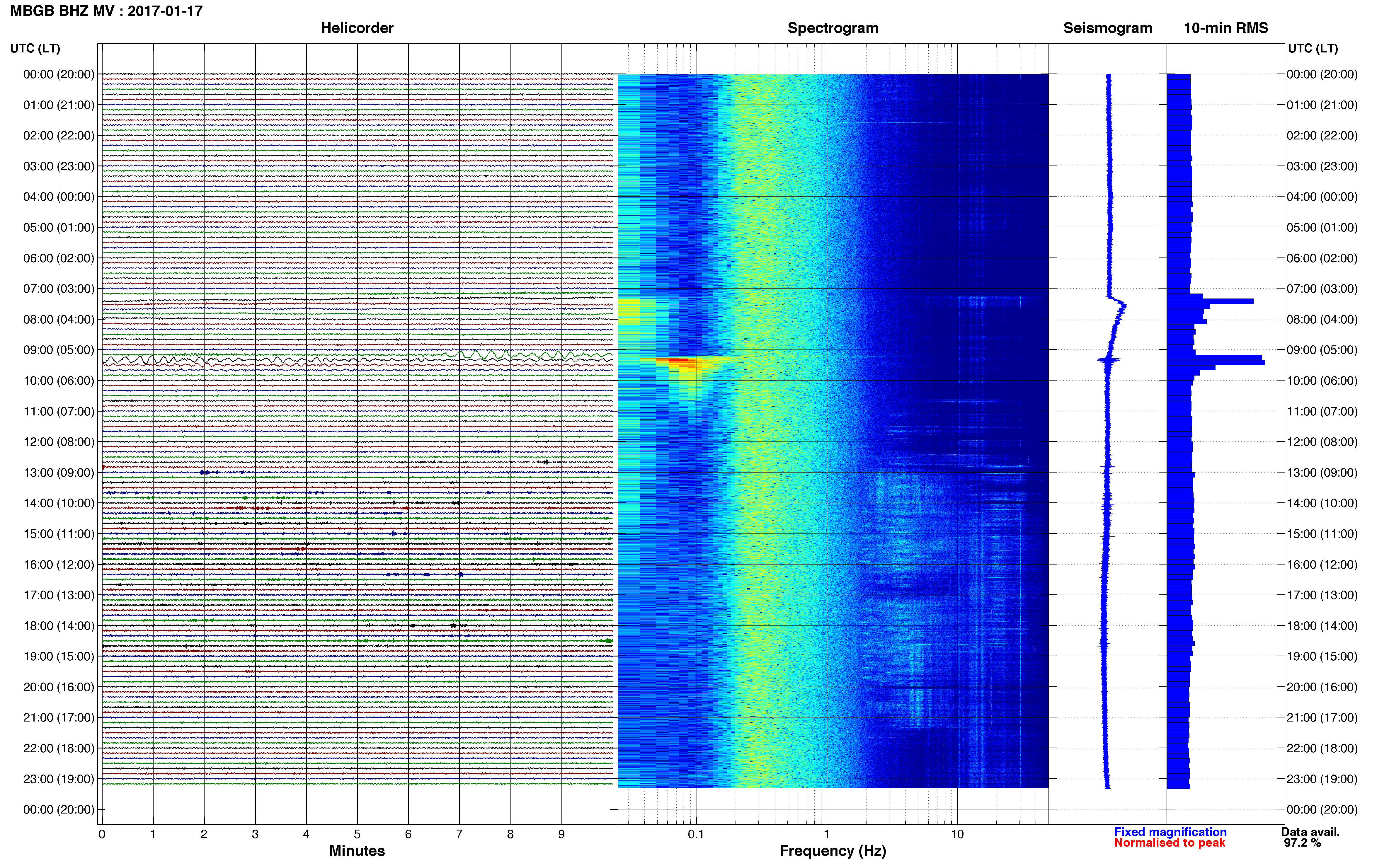The height and width of the screenshot is (868, 1389).
Task: Select 10:00 (06:00) on the right time axis
Action: point(1322,381)
